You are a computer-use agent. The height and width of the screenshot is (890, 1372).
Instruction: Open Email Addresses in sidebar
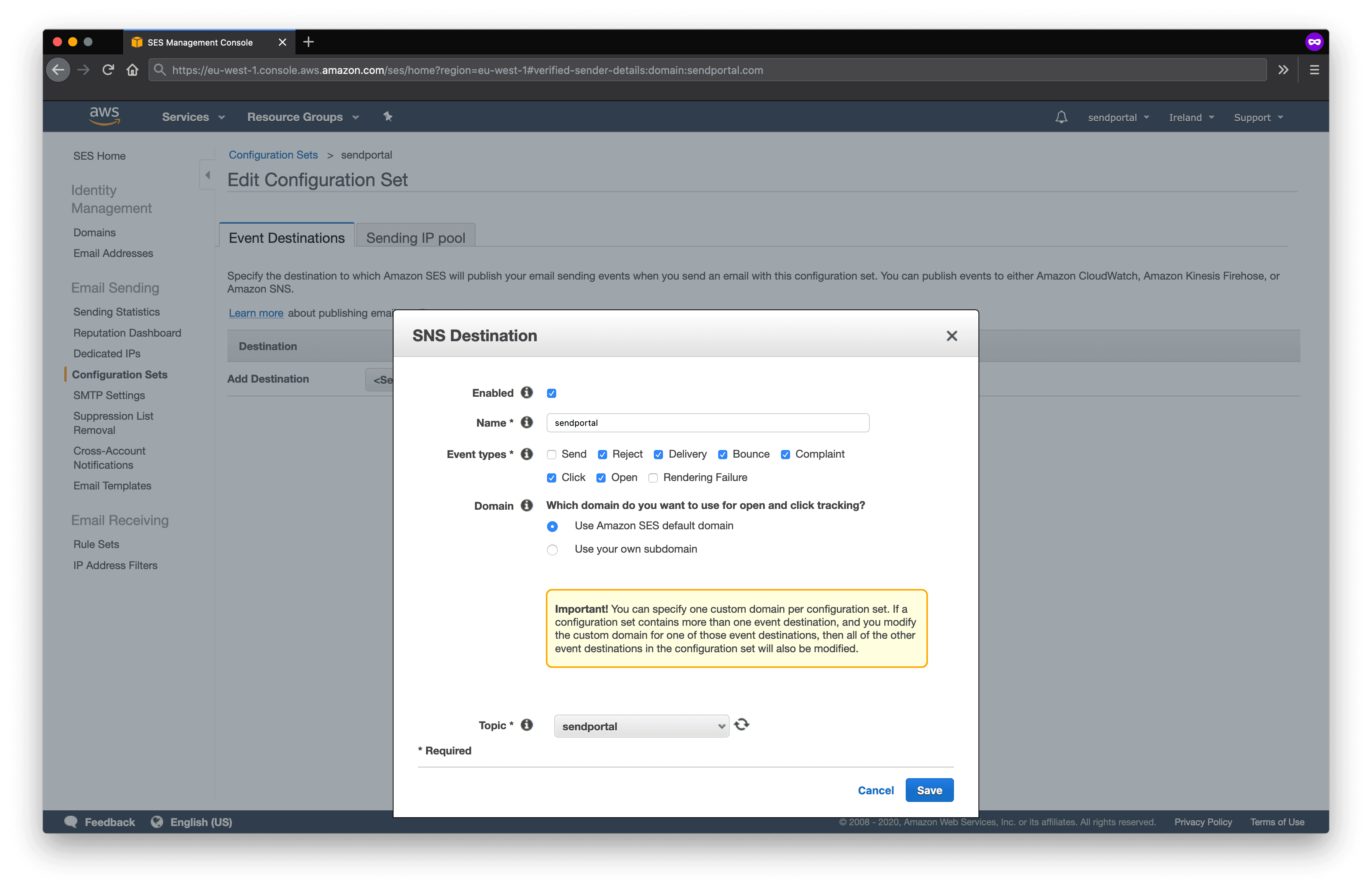point(113,253)
